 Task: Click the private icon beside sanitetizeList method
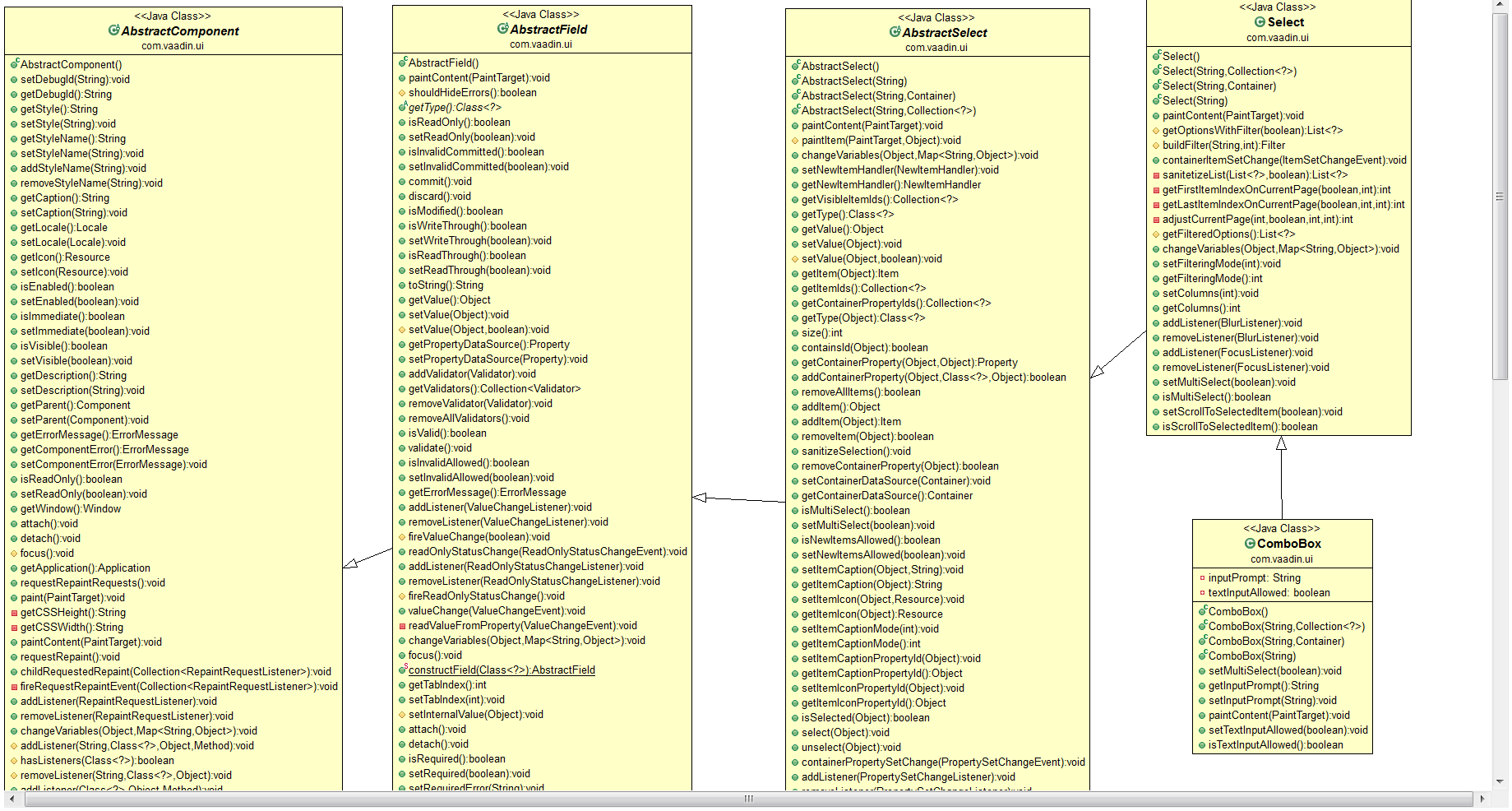click(1156, 175)
